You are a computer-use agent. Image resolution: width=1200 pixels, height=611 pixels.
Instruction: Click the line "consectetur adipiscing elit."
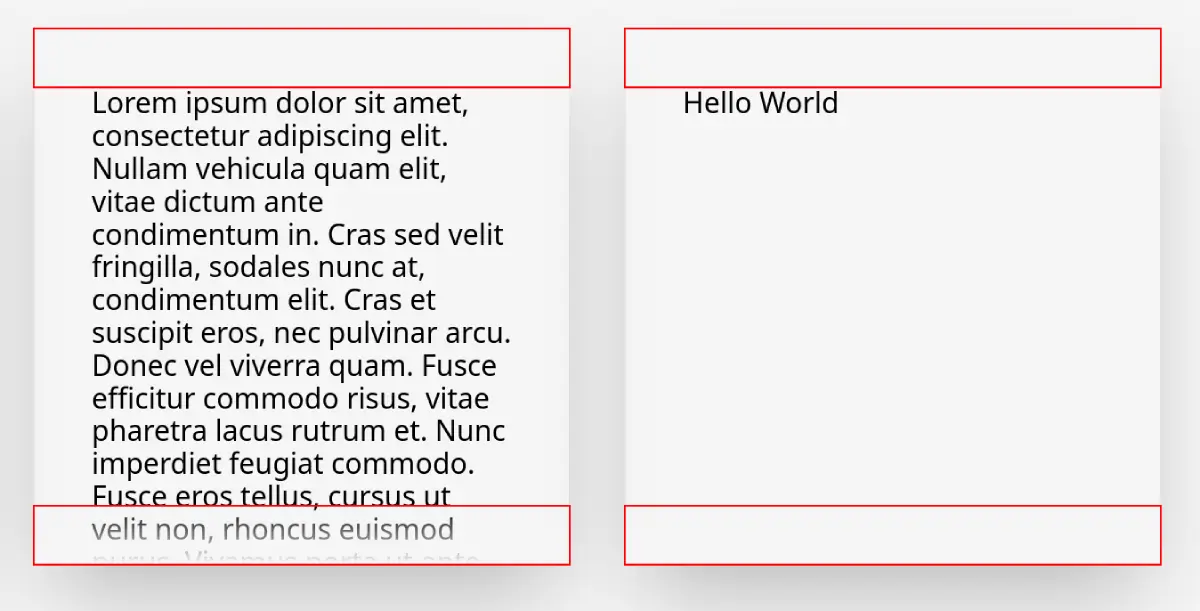(270, 136)
